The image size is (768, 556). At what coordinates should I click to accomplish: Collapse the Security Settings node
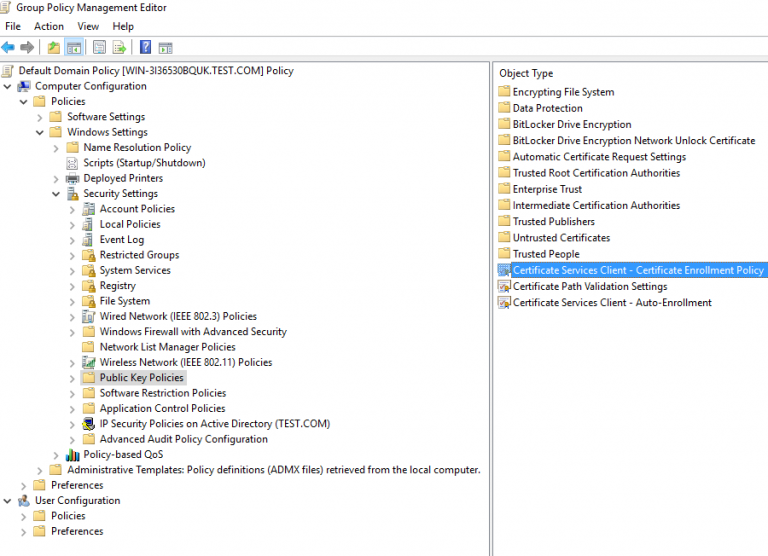coord(56,194)
